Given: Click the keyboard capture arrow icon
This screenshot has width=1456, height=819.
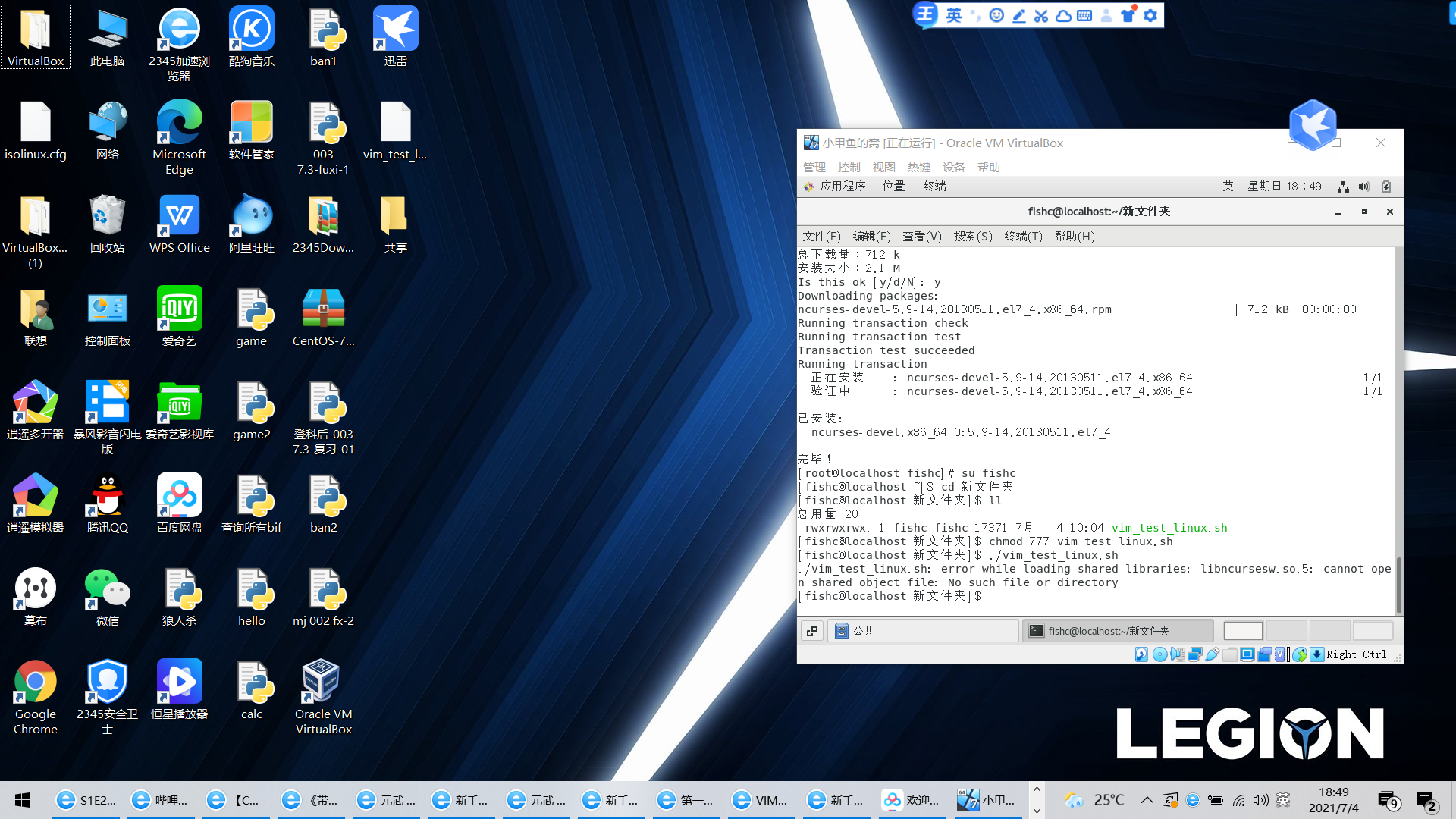Looking at the screenshot, I should point(1316,654).
